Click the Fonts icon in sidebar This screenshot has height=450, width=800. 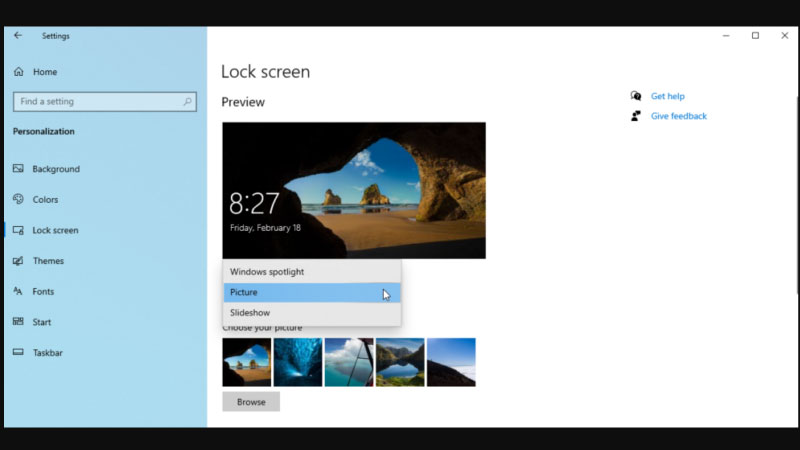(19, 292)
